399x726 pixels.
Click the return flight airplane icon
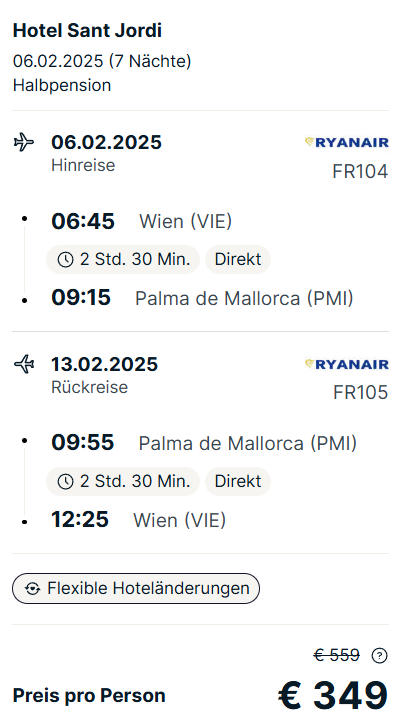[x=24, y=364]
